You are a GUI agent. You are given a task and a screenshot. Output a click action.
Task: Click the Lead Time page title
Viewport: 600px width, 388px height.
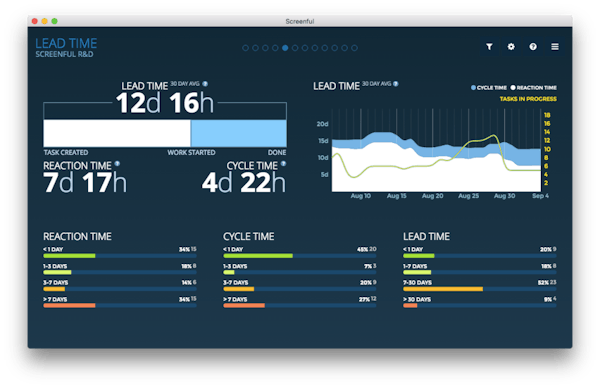(66, 43)
